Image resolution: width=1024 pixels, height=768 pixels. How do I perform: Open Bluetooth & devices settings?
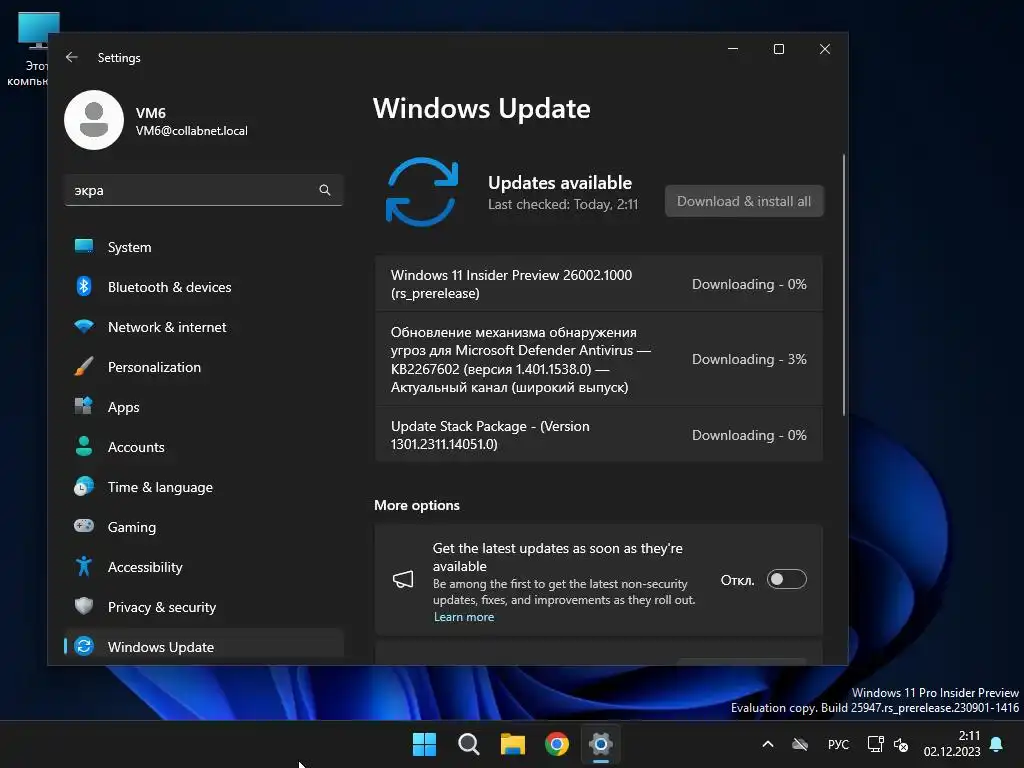click(x=204, y=287)
